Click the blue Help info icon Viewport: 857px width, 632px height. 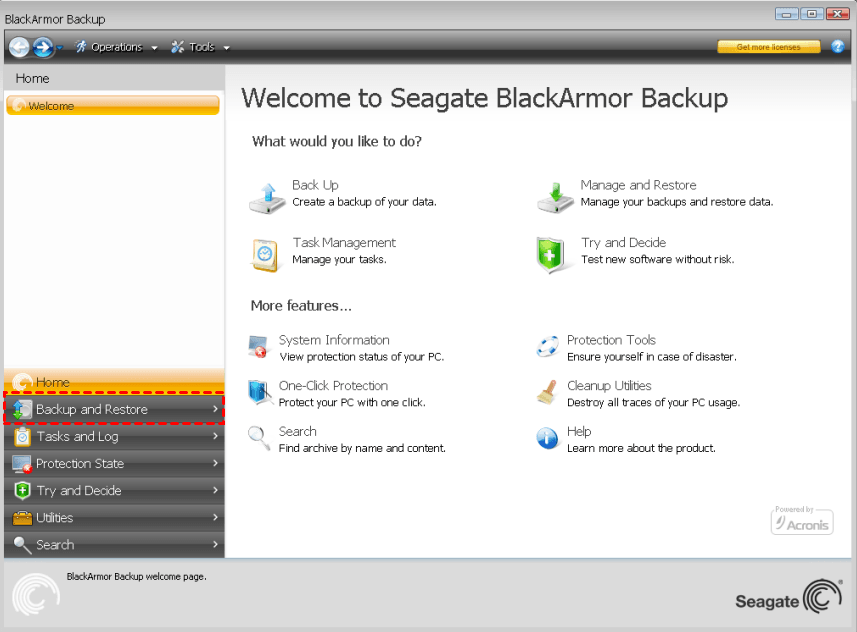(547, 438)
